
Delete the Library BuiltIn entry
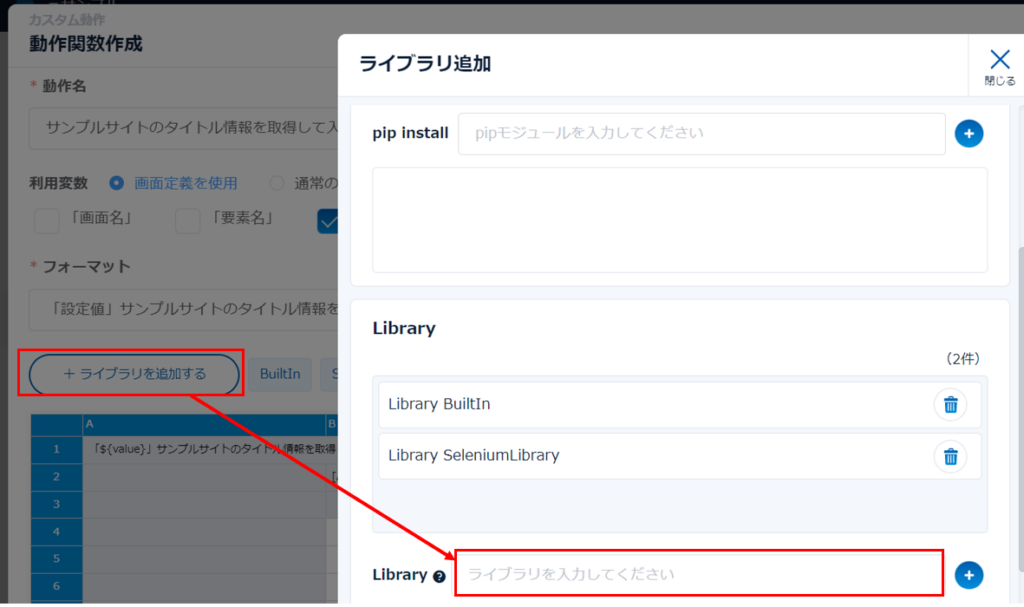point(950,405)
